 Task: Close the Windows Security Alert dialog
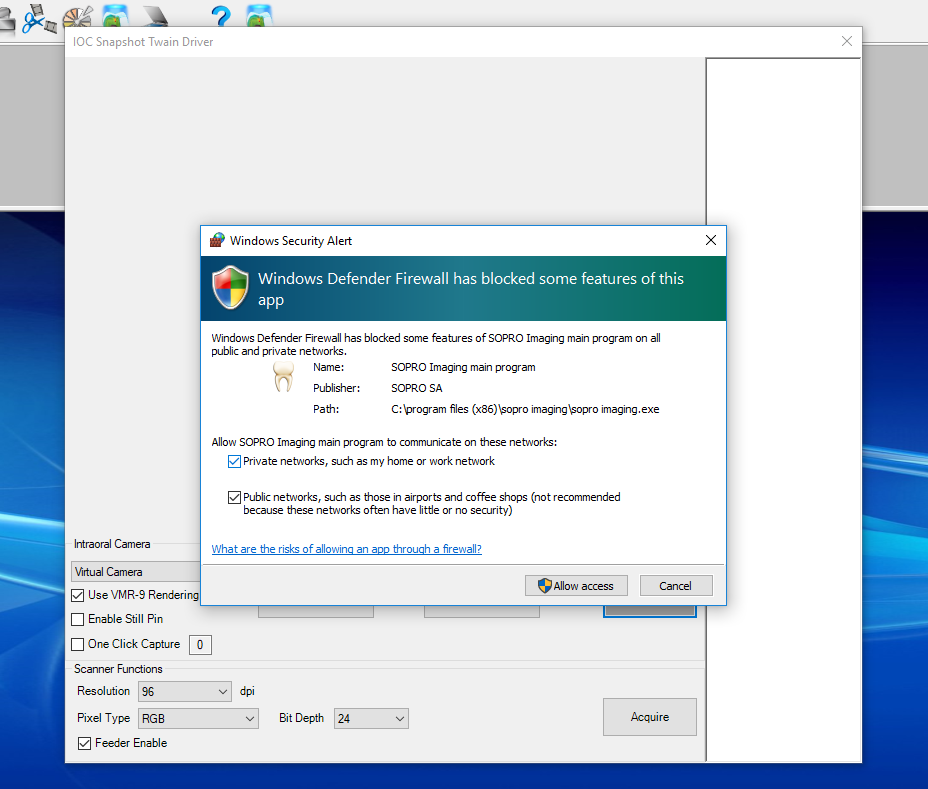click(711, 240)
